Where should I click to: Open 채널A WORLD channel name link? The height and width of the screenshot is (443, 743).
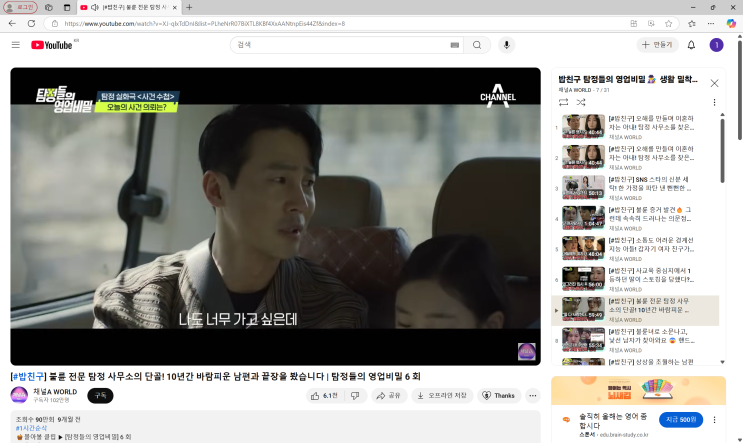tap(55, 392)
